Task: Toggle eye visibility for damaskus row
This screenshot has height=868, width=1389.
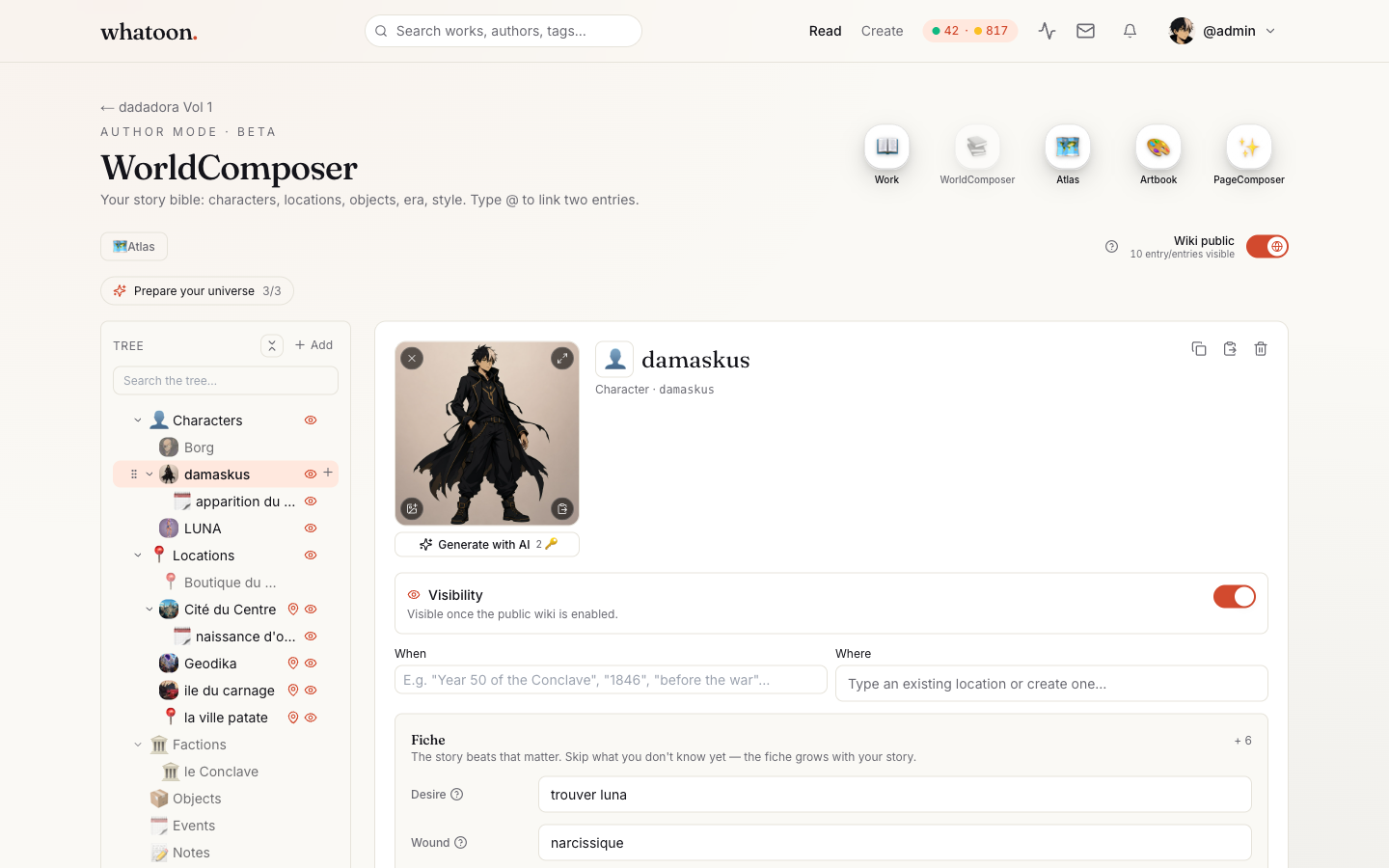Action: (x=311, y=475)
